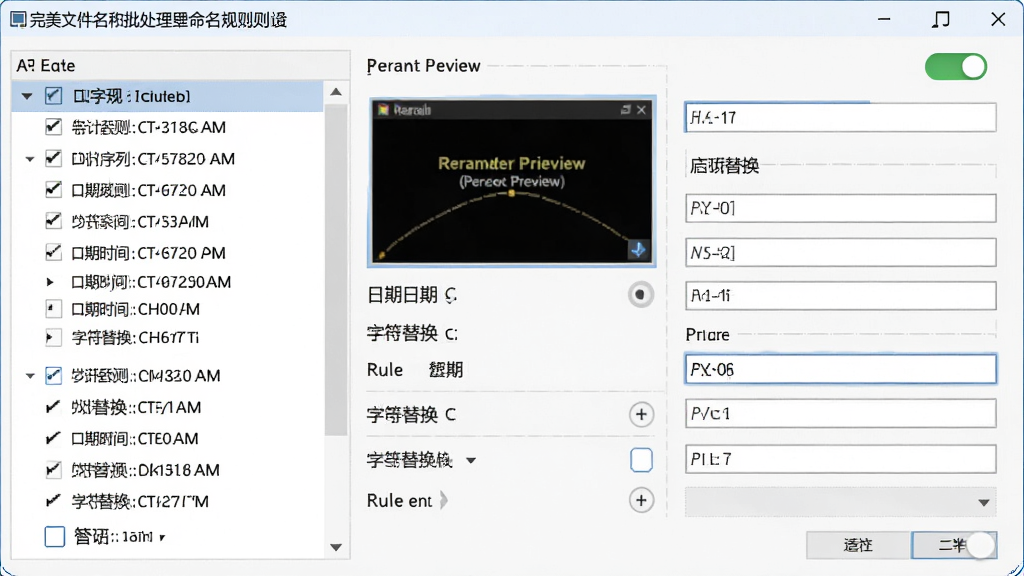Collapse the CT-57820 AM tree node

[x=30, y=159]
